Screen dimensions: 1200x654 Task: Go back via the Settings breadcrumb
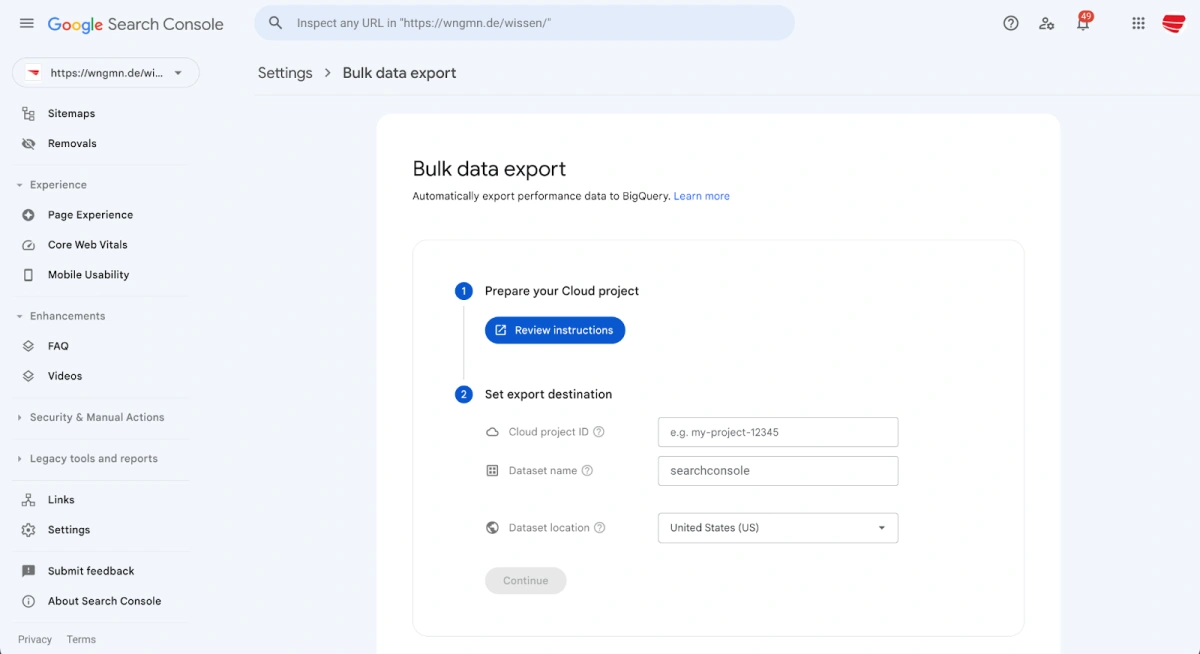click(285, 72)
